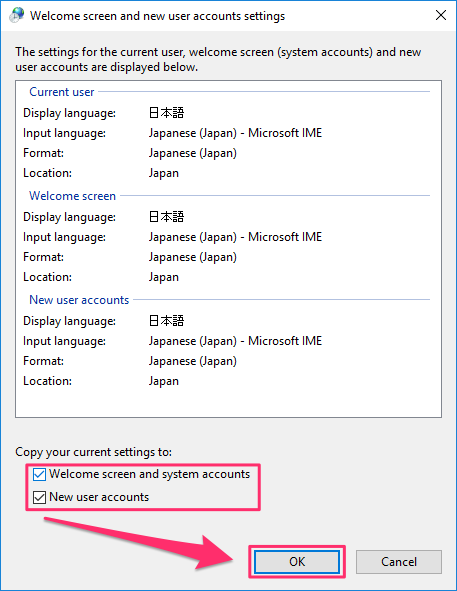Click Current user Format Japanese (Japan) value

pyautogui.click(x=193, y=153)
